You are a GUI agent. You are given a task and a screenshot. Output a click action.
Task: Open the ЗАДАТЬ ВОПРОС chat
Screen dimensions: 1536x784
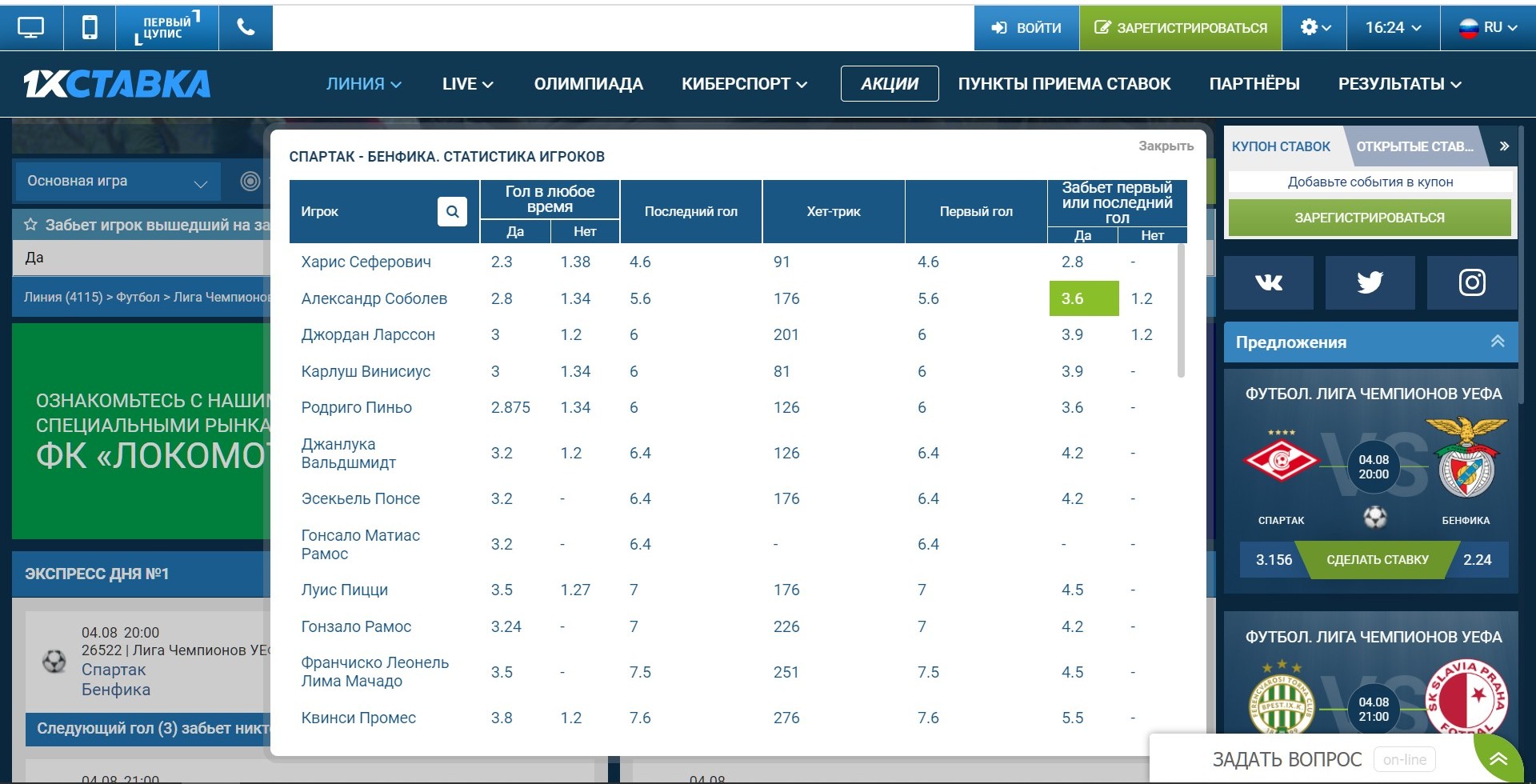coord(1287,759)
